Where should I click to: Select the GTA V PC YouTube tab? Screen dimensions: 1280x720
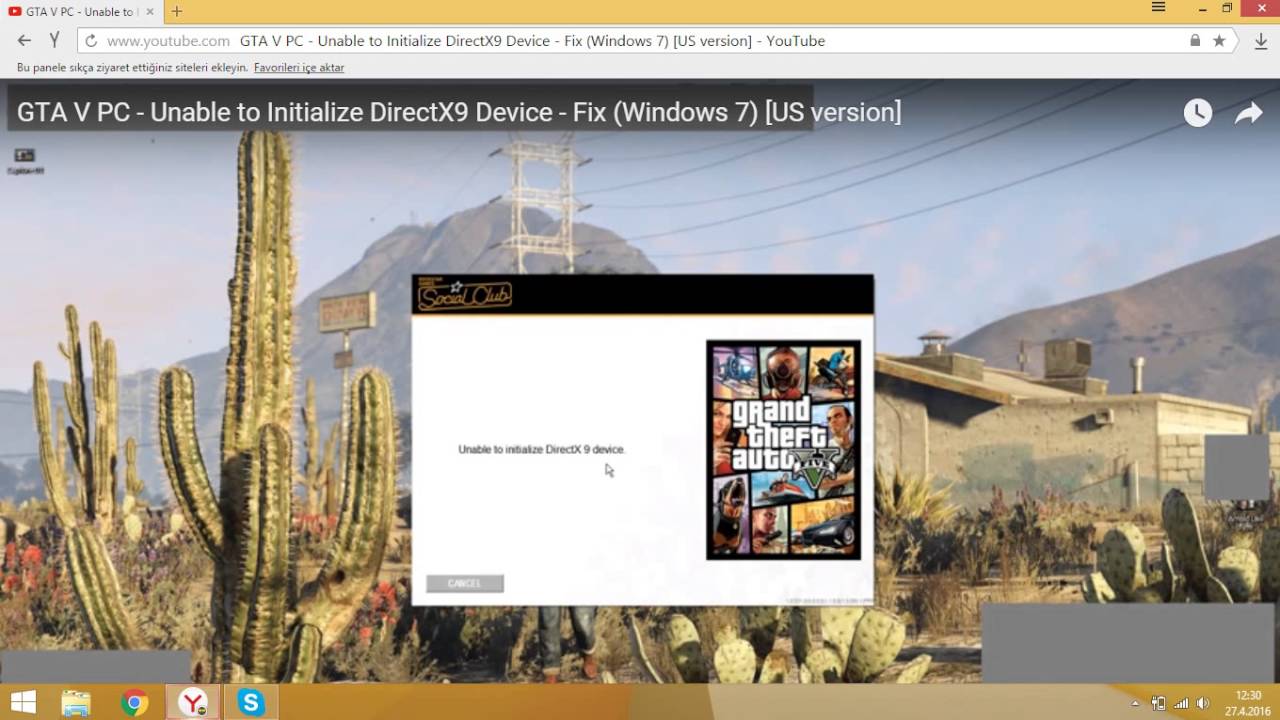pyautogui.click(x=80, y=12)
